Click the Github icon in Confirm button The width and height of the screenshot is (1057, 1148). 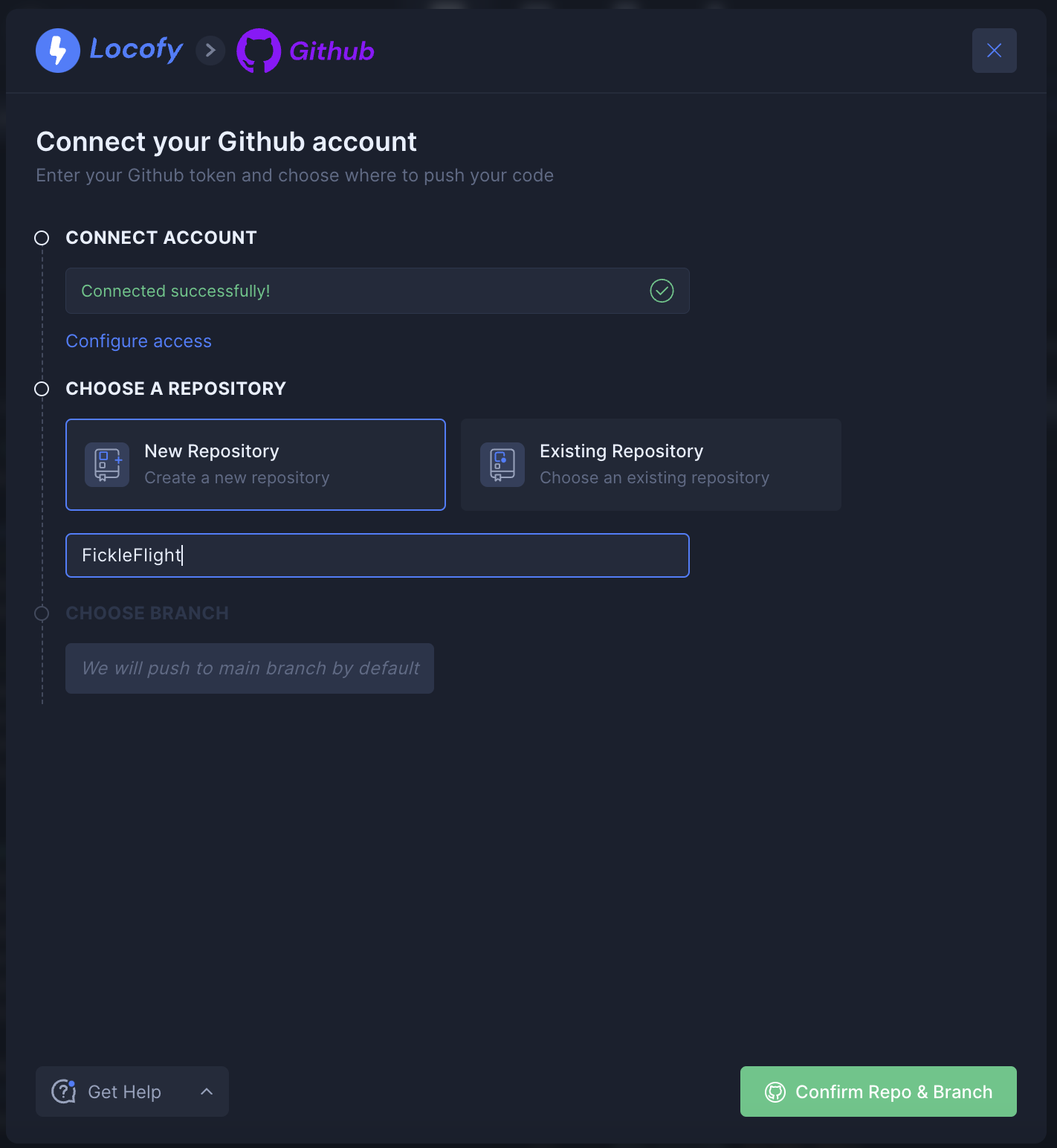[x=775, y=1091]
